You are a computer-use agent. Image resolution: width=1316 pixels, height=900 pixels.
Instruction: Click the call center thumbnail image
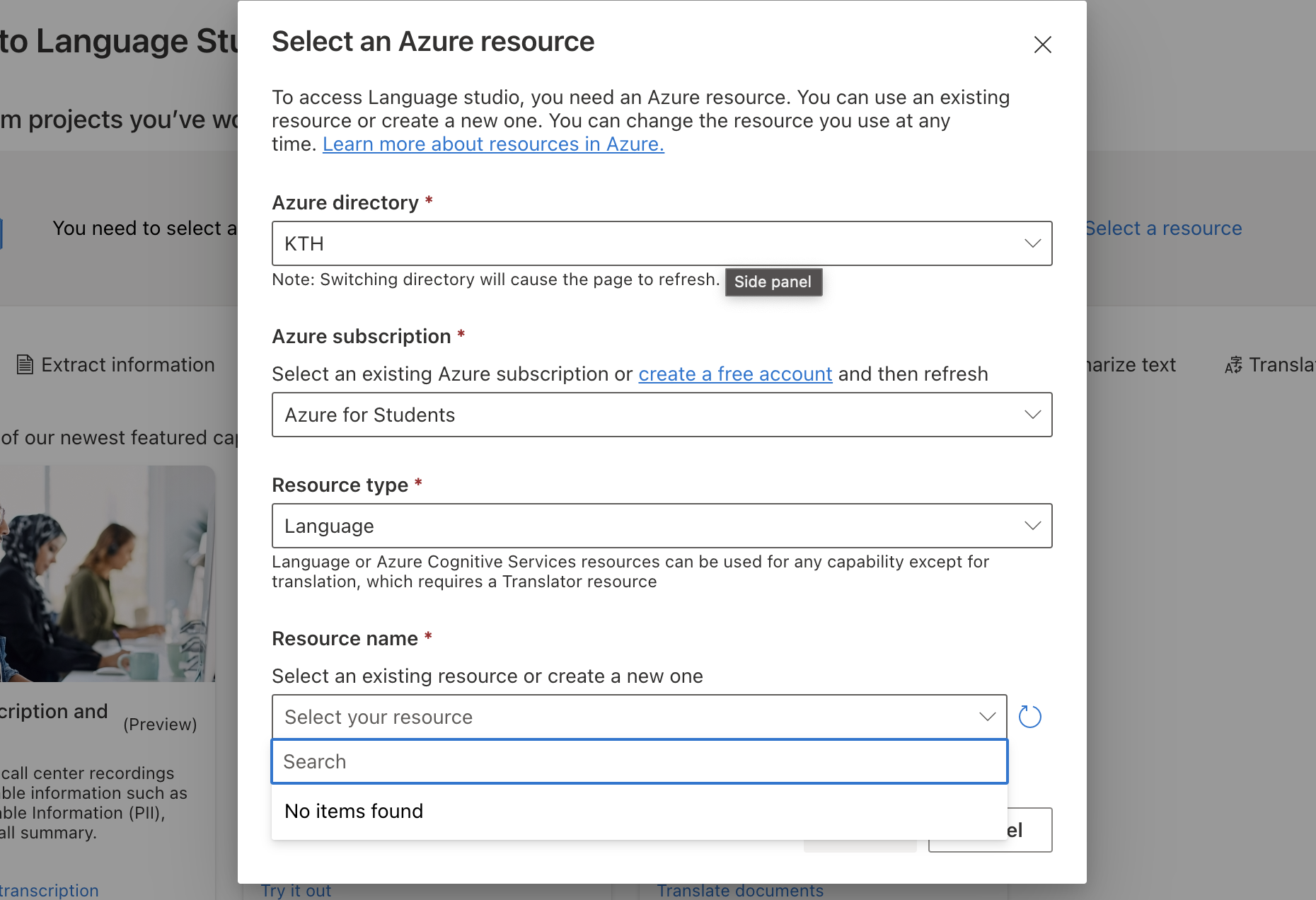pyautogui.click(x=108, y=574)
